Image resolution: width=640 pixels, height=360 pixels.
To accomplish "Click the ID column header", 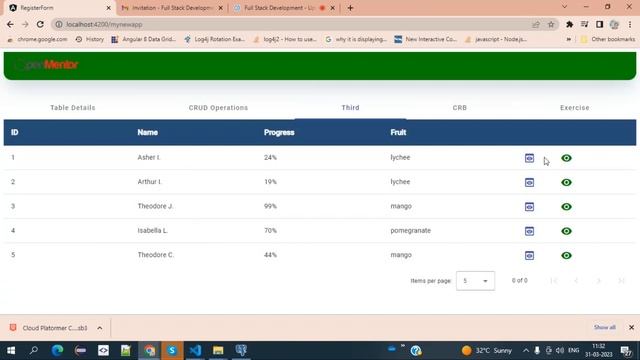I will coord(15,132).
